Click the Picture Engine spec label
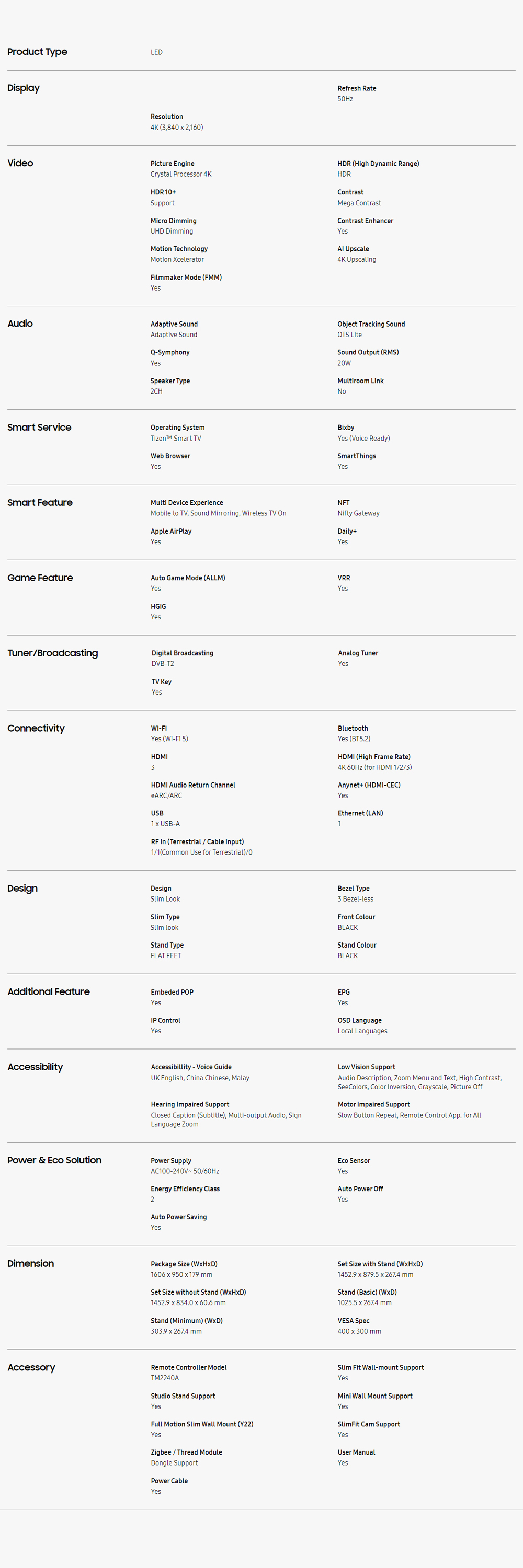Viewport: 523px width, 1568px height. [172, 164]
